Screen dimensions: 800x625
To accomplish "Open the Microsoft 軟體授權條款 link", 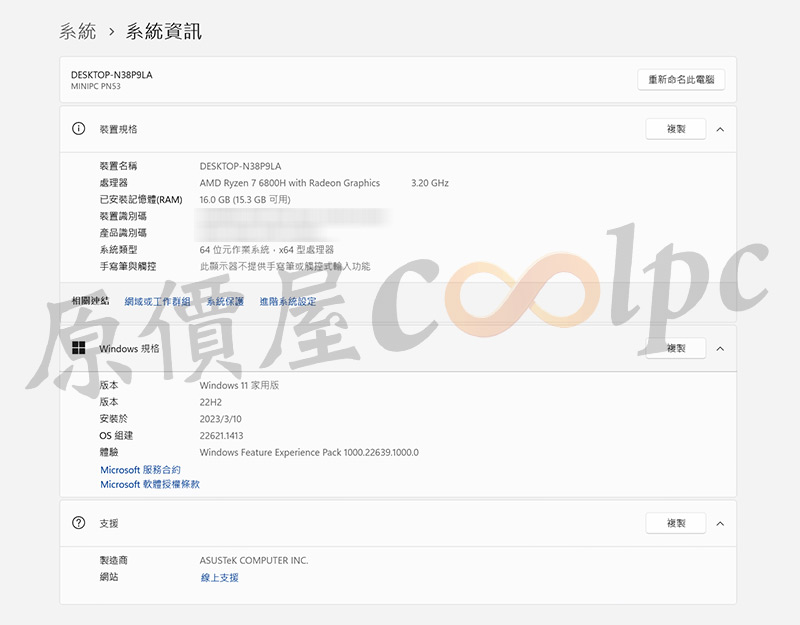I will click(x=150, y=484).
